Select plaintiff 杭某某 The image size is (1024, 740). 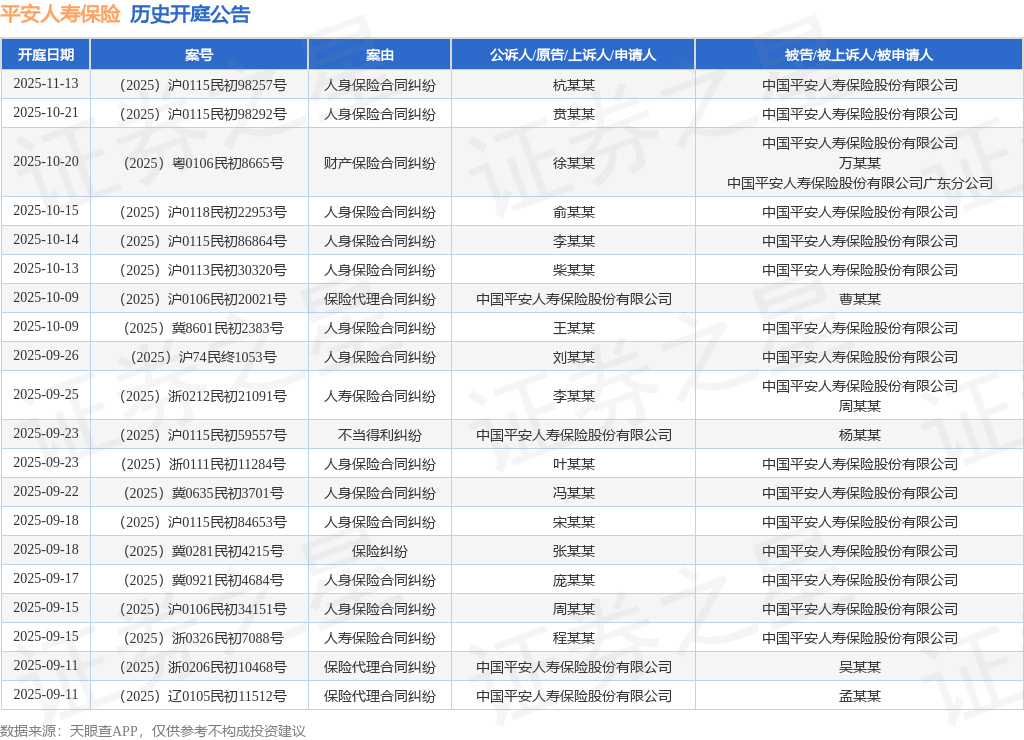[x=573, y=86]
